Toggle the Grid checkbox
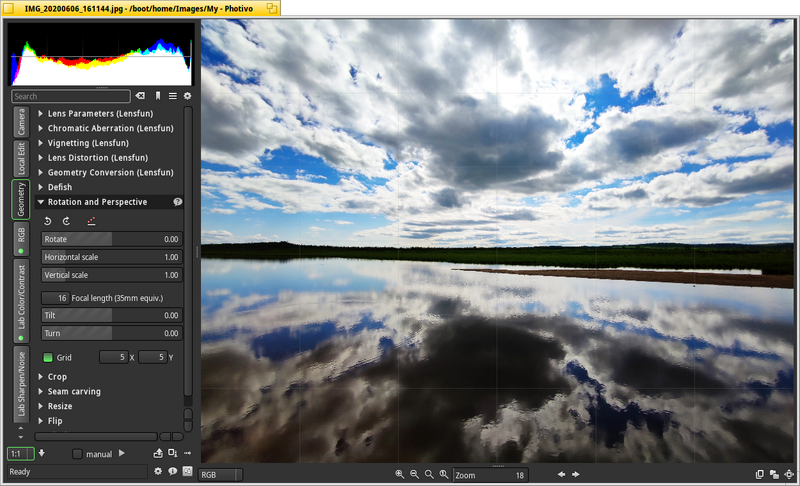 (48, 357)
